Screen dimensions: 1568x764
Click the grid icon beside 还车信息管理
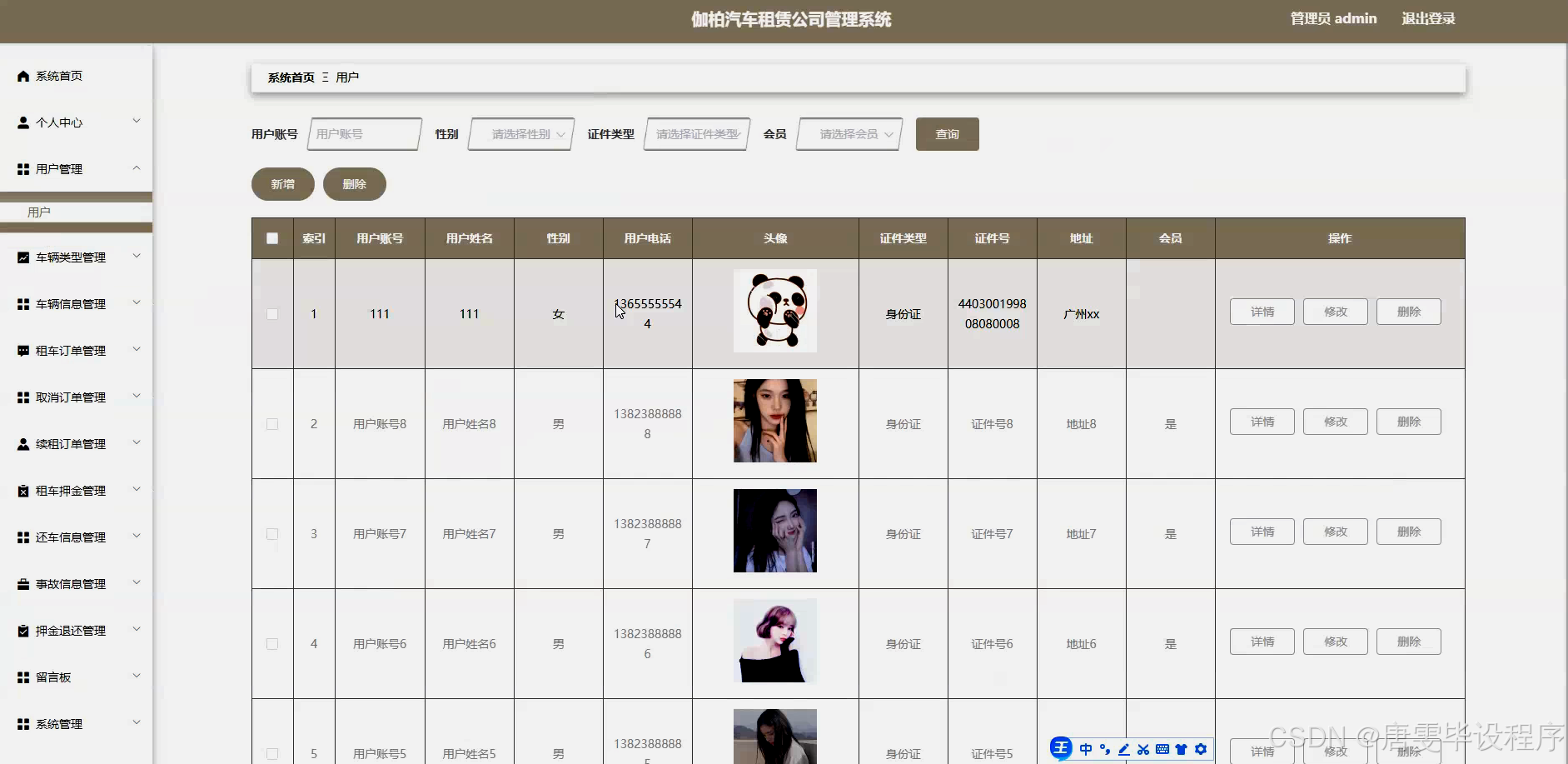23,537
